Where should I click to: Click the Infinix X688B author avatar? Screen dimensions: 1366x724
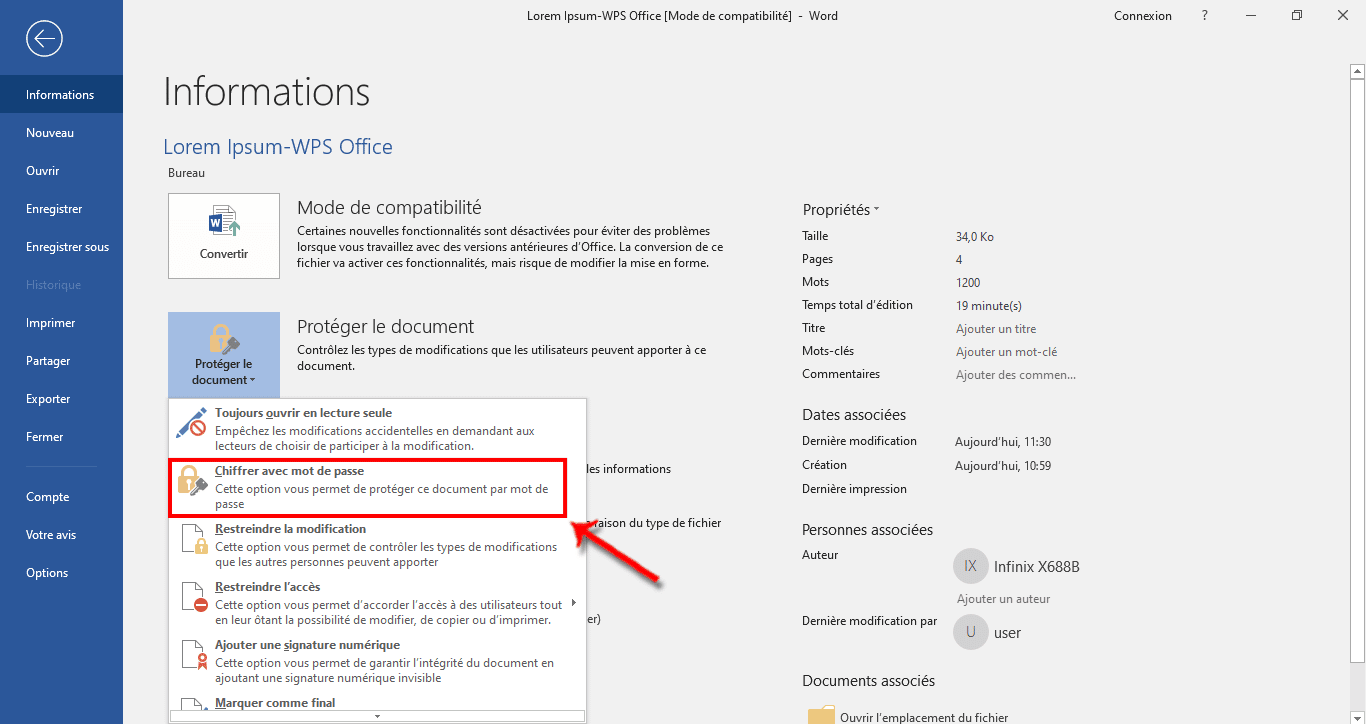tap(970, 566)
